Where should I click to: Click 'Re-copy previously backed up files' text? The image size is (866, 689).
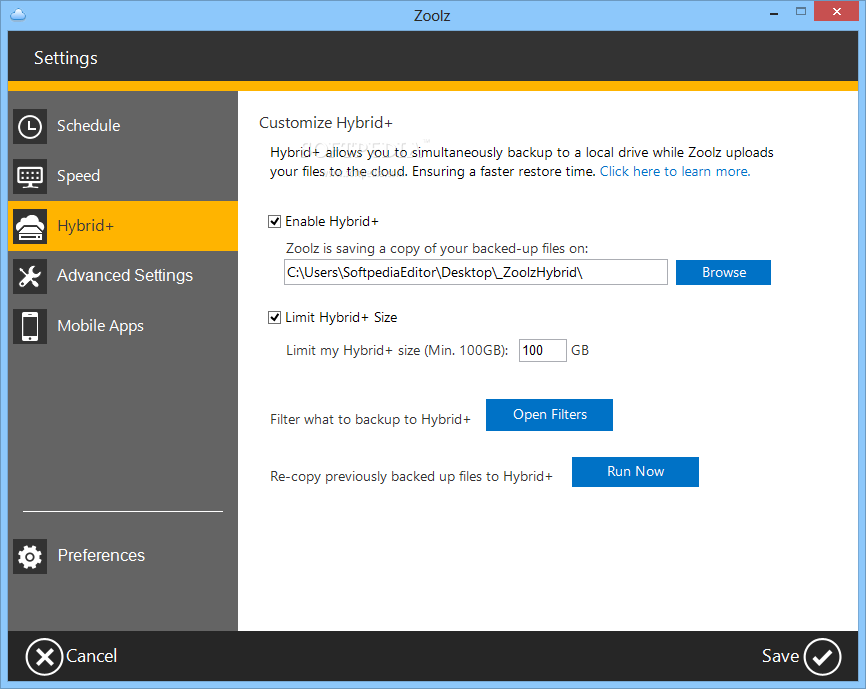pyautogui.click(x=411, y=477)
